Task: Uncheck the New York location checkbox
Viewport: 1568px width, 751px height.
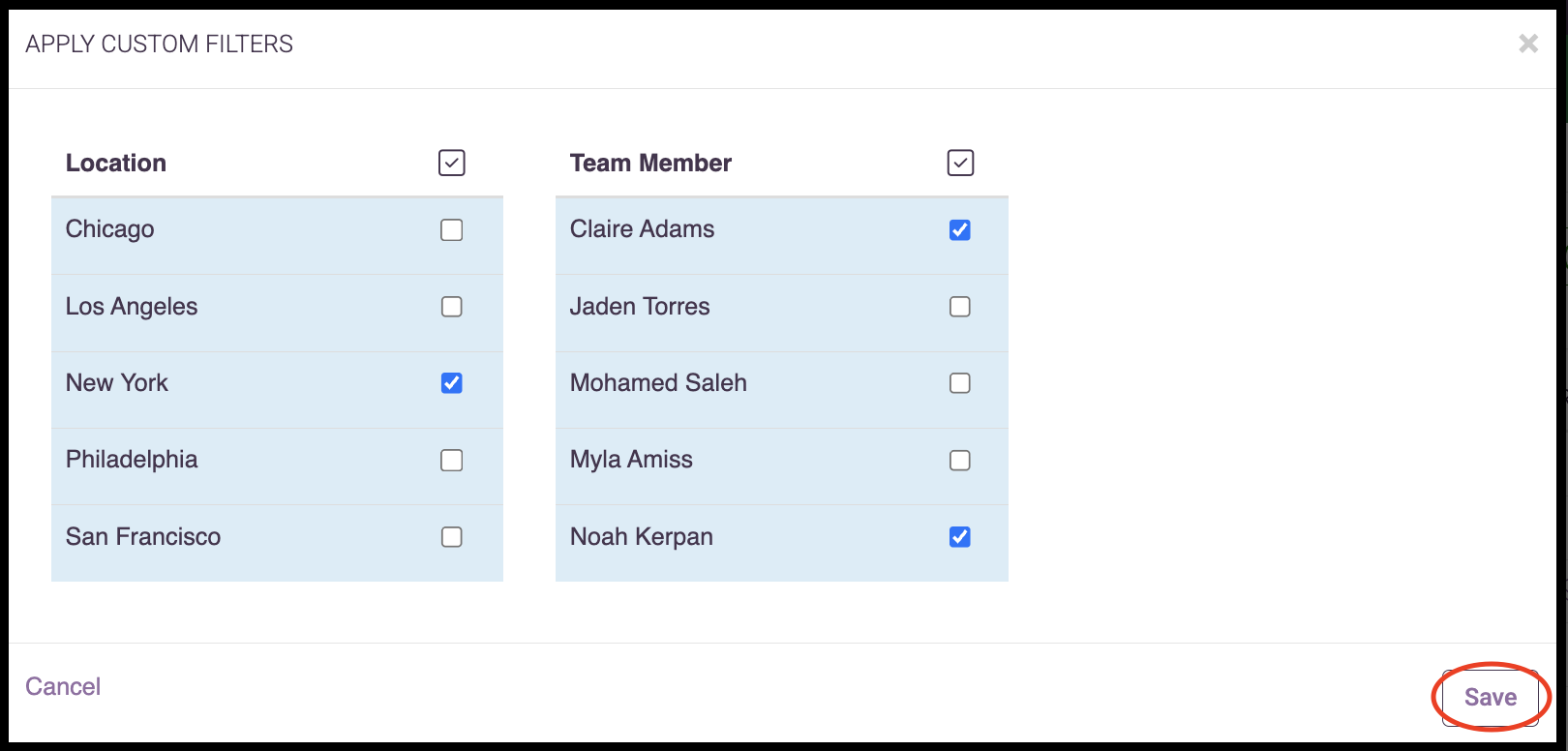Action: [452, 383]
